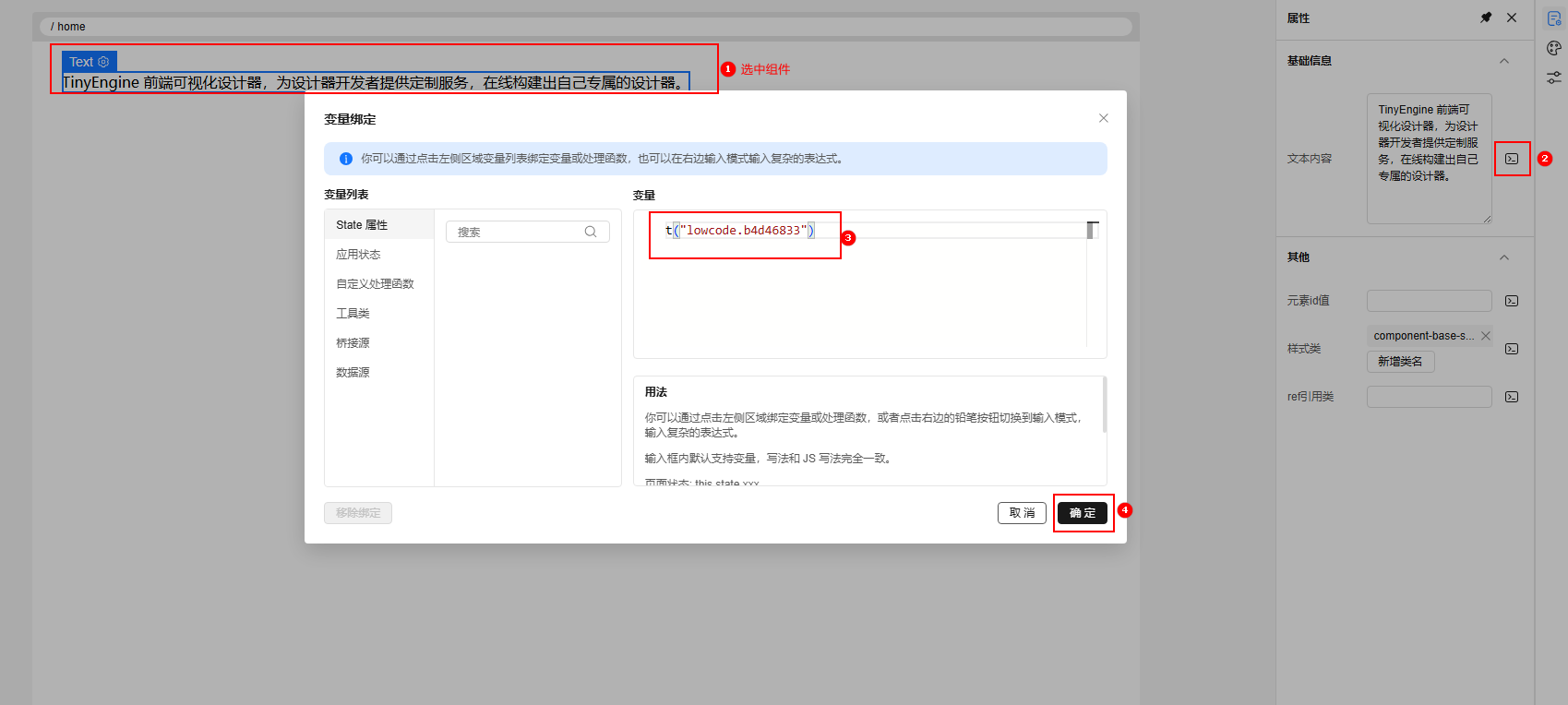Select State 属性 in variable list

pyautogui.click(x=362, y=225)
